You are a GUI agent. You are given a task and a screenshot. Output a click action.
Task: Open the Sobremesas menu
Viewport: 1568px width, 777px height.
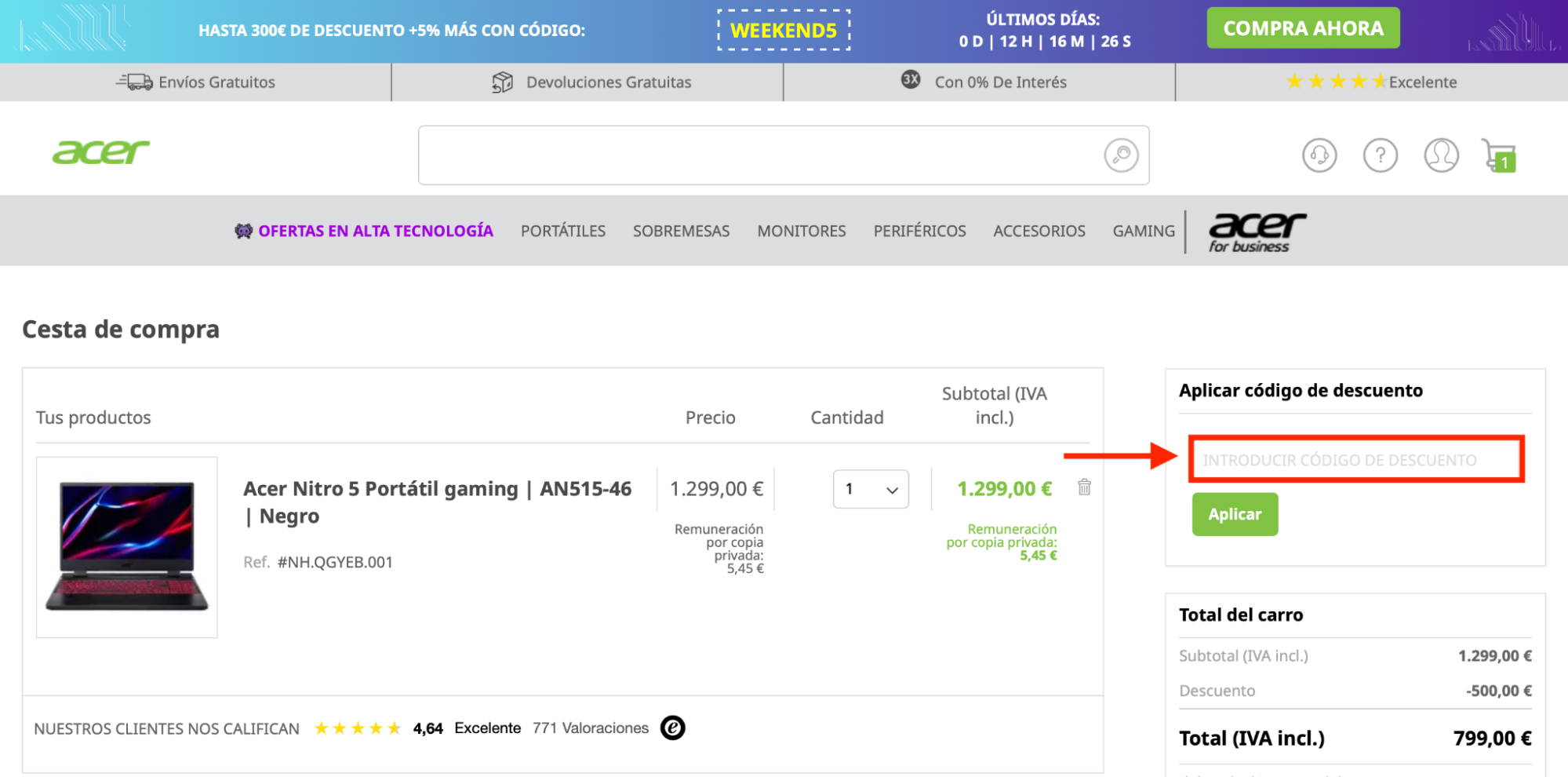(x=681, y=231)
